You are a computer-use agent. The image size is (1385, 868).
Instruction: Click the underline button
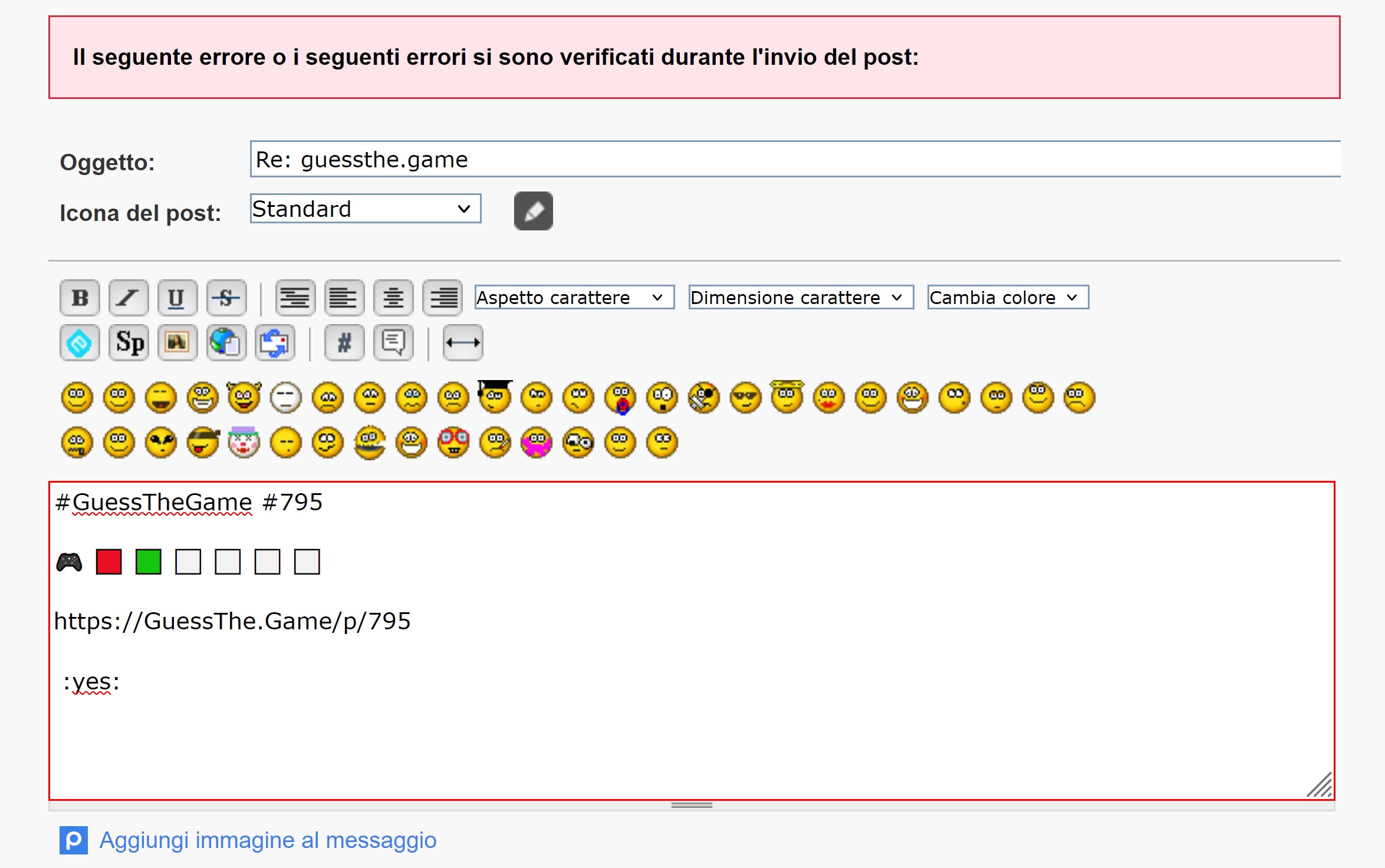(177, 298)
